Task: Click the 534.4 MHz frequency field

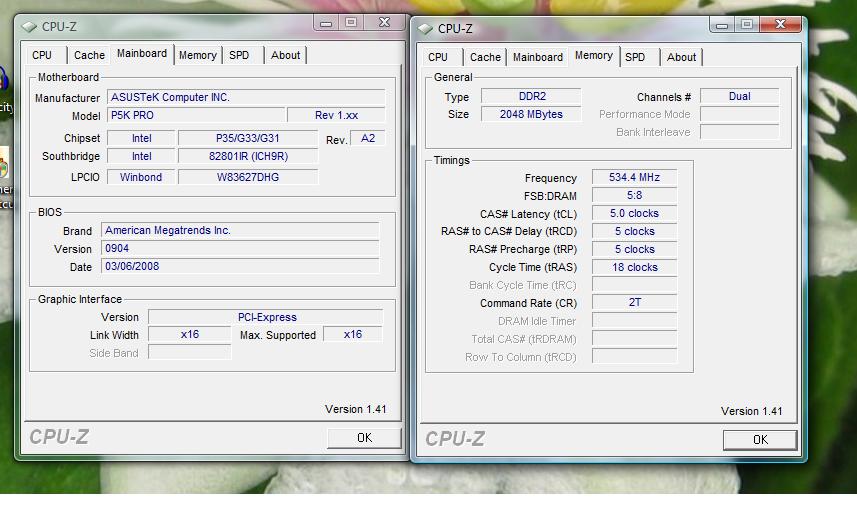Action: click(x=634, y=178)
